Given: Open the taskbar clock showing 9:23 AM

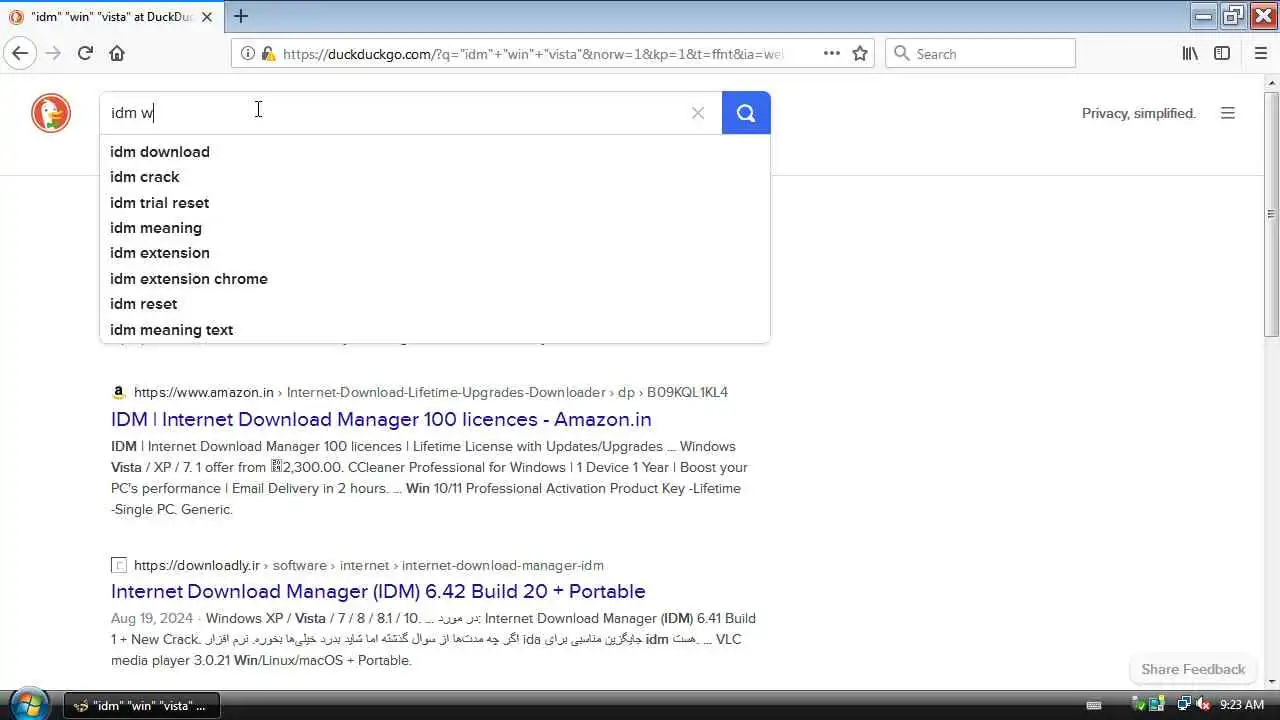Looking at the screenshot, I should pos(1242,705).
